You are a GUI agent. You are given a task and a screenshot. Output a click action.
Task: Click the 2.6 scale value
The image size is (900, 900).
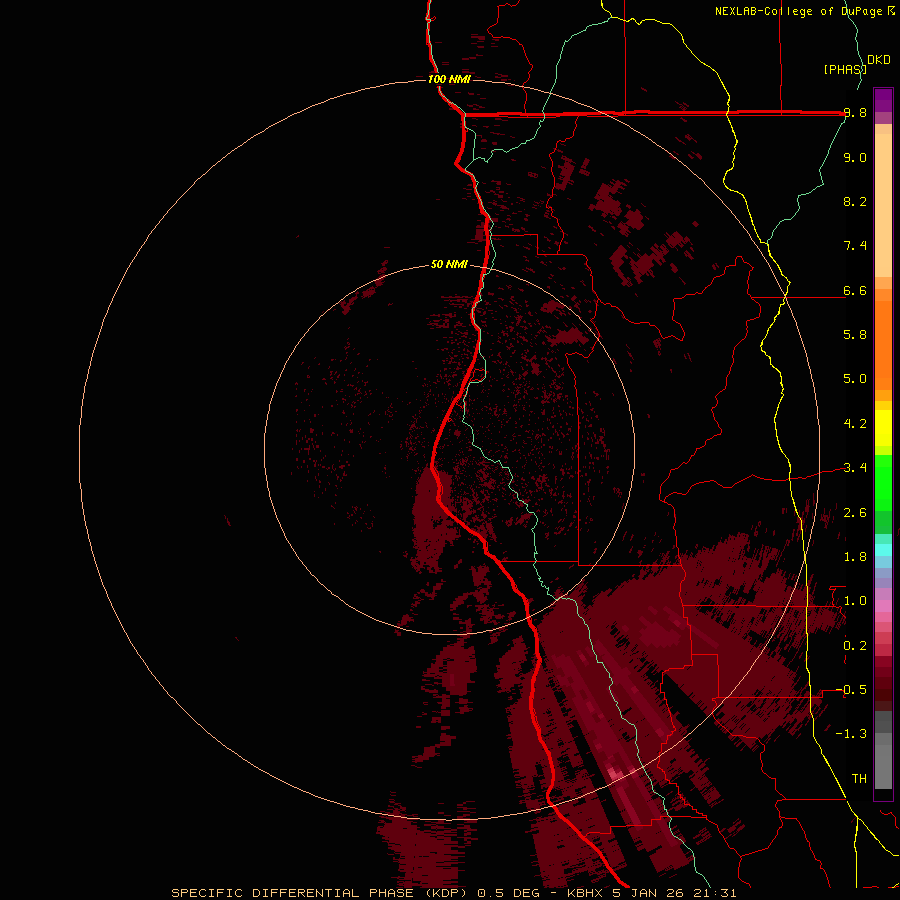[x=855, y=513]
